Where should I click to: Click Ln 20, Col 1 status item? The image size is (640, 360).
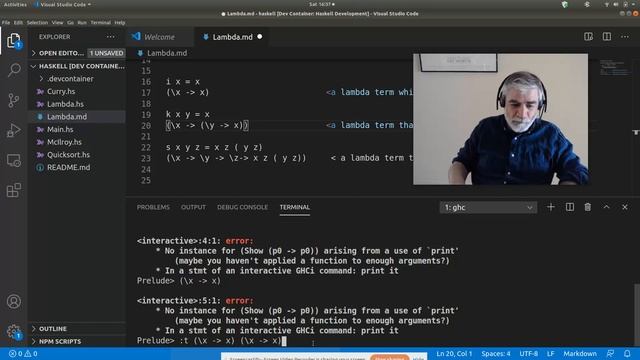click(454, 353)
